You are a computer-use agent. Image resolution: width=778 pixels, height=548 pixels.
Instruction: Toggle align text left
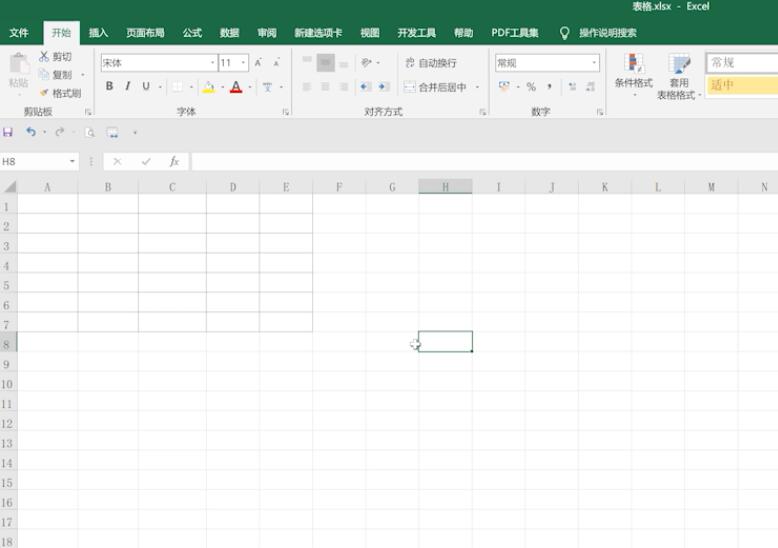click(x=307, y=87)
